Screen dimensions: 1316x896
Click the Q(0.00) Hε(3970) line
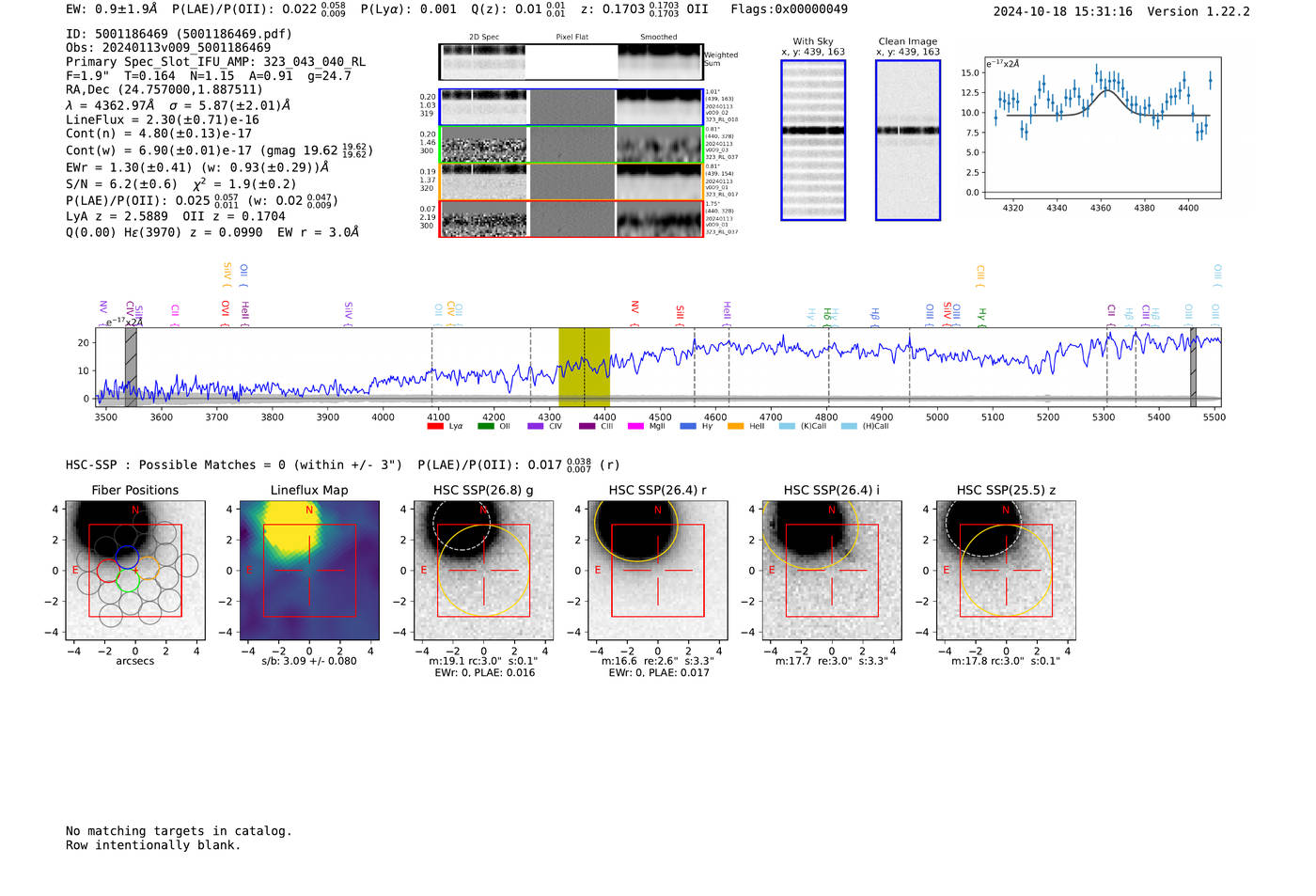212,232
